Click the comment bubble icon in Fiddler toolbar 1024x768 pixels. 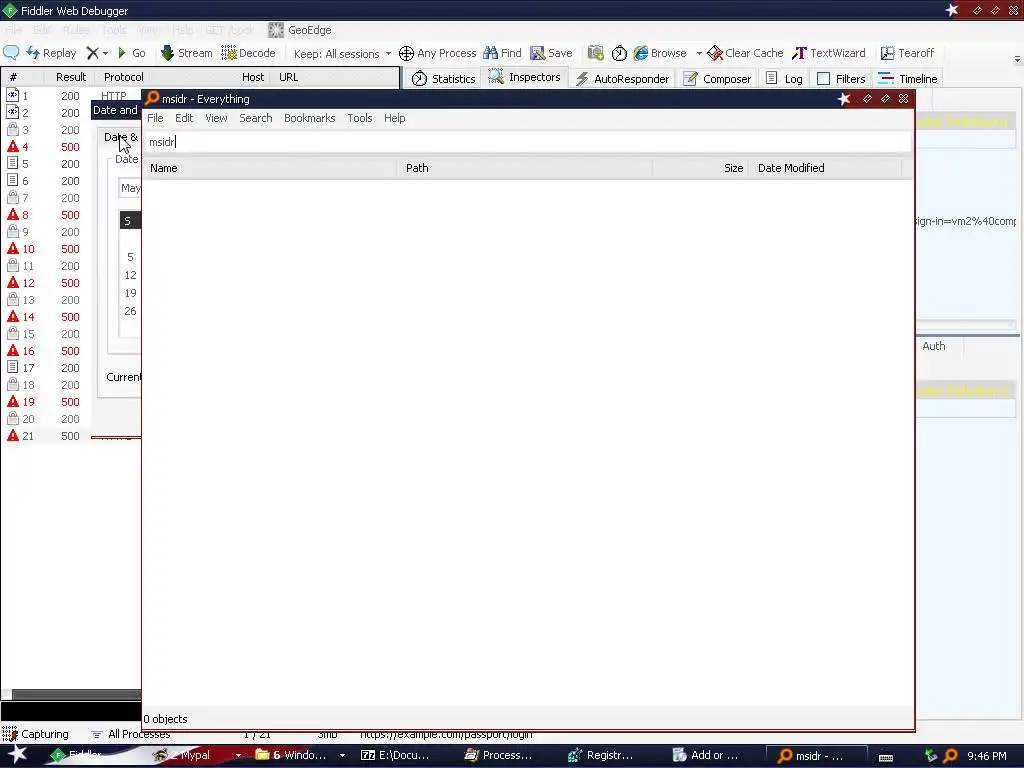click(11, 53)
